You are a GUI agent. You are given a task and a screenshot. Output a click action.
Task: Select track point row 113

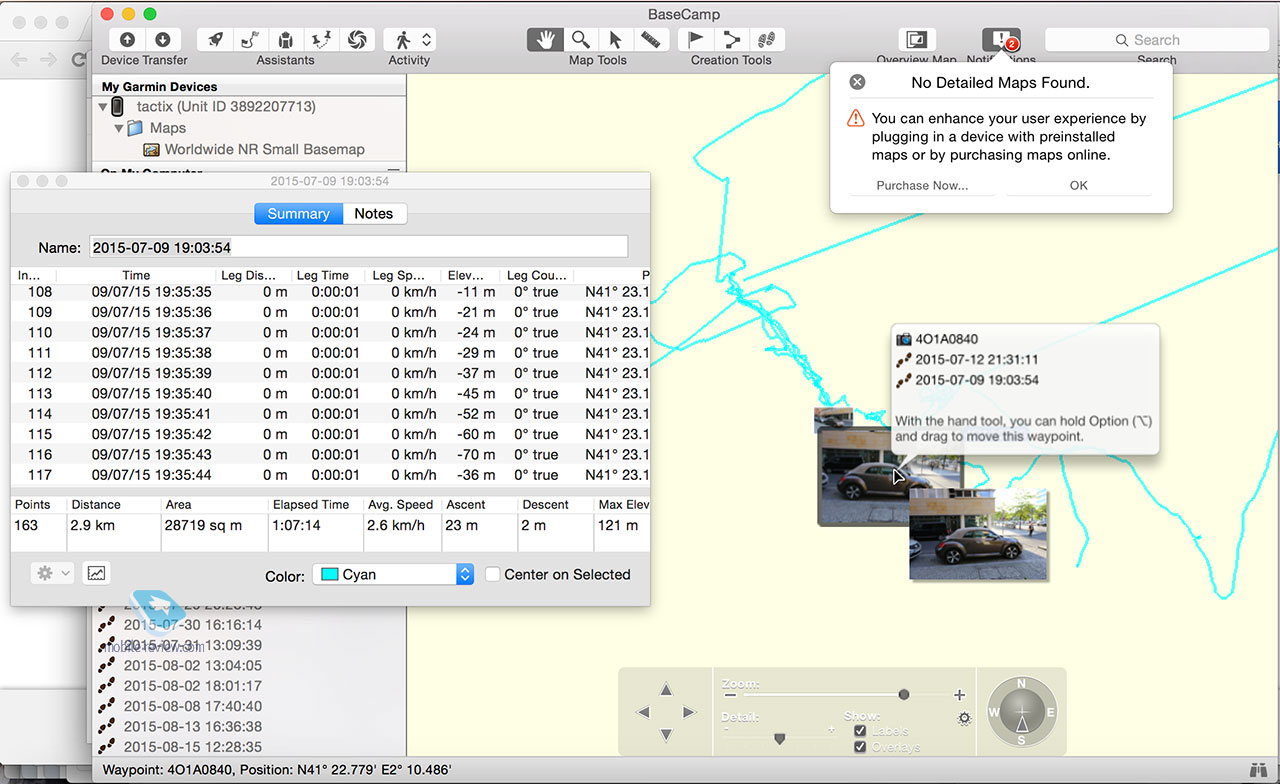330,394
